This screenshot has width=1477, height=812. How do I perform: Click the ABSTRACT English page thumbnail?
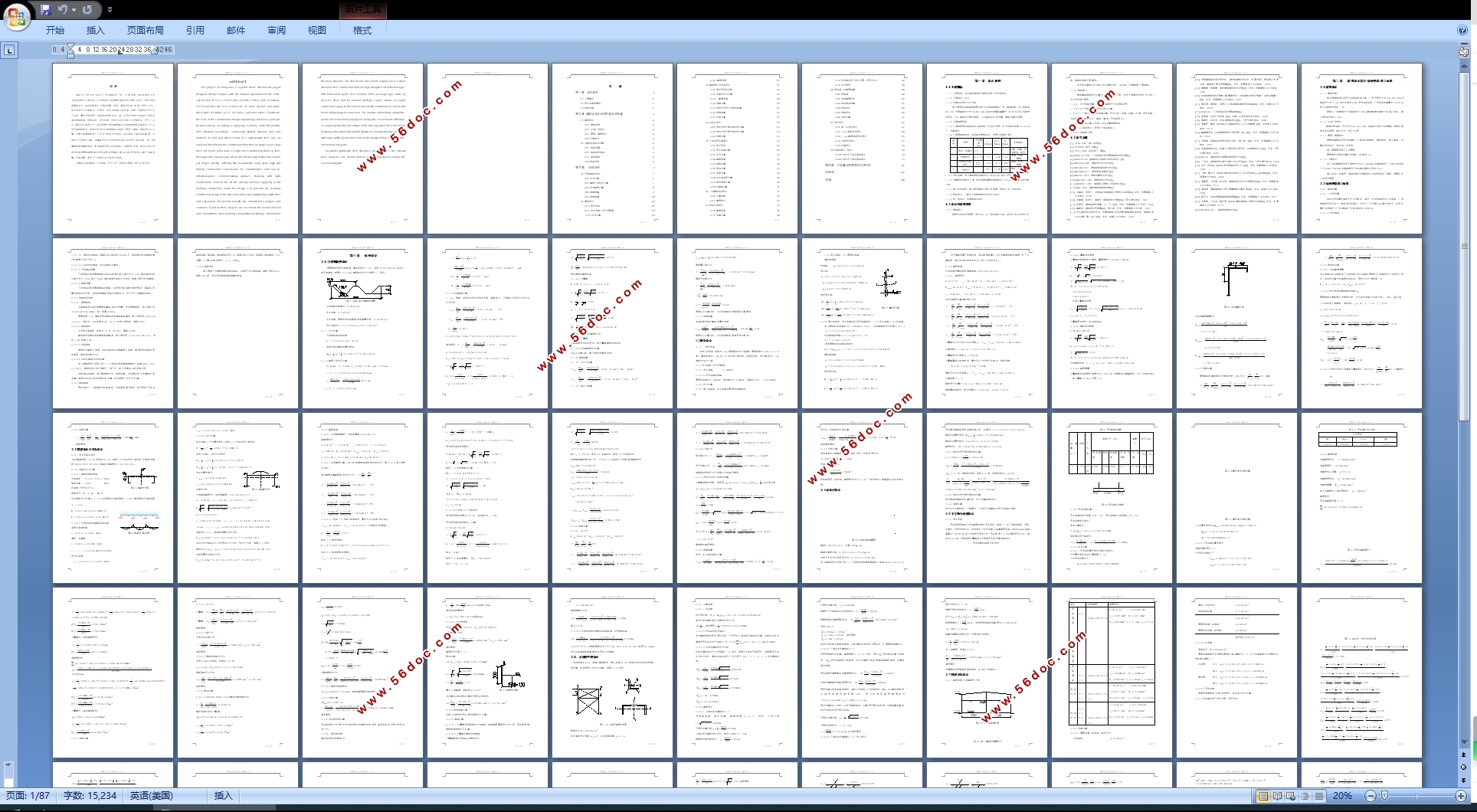(x=237, y=149)
